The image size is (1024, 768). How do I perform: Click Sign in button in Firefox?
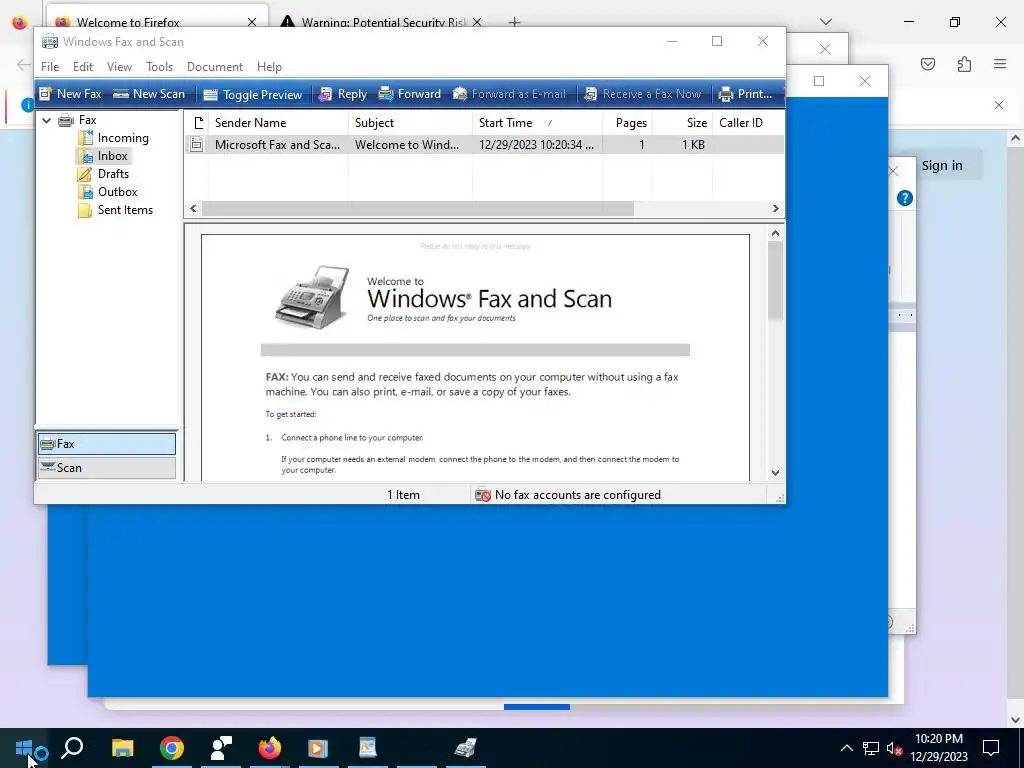942,166
